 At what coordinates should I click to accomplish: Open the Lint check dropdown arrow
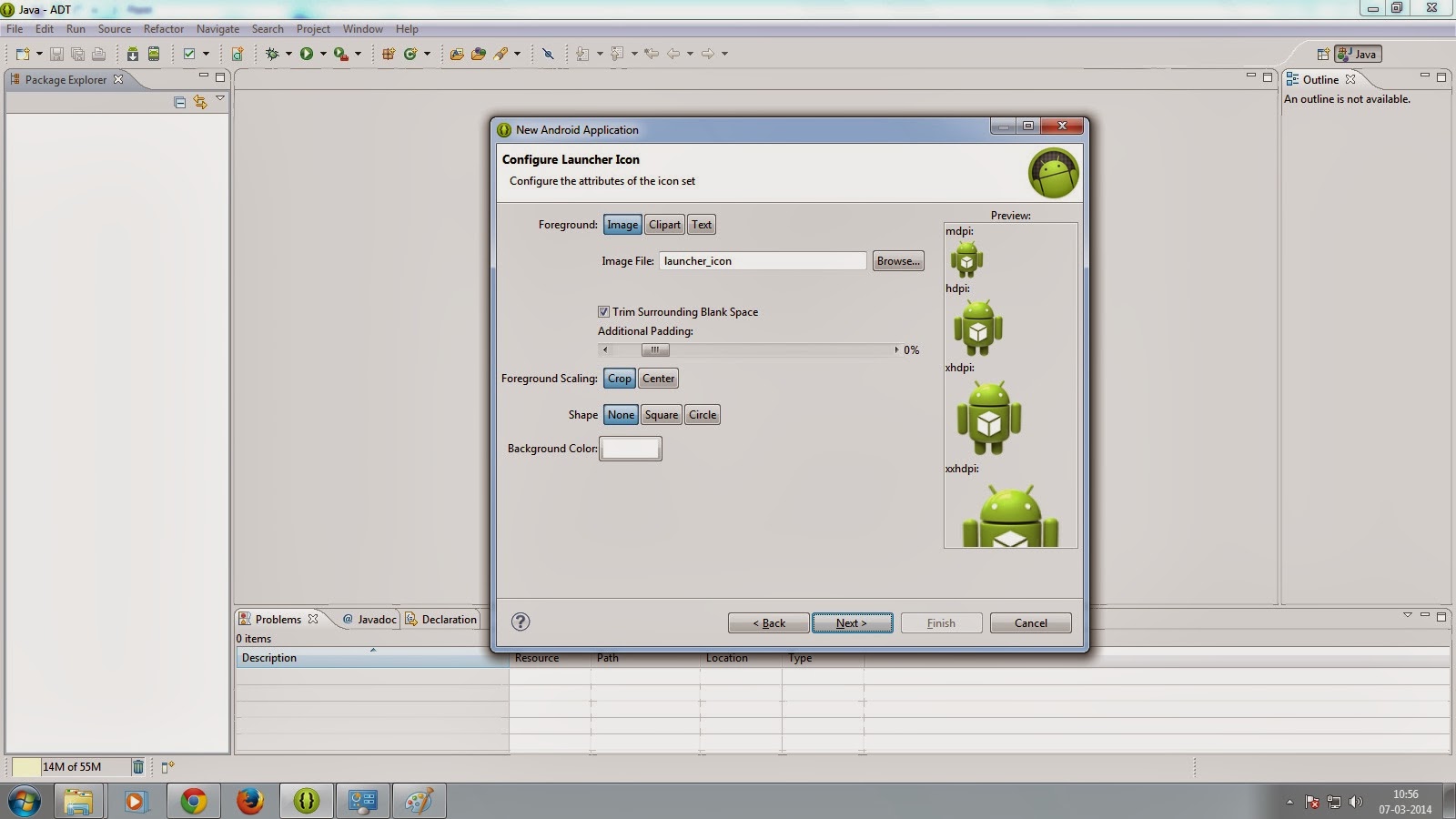[x=206, y=54]
